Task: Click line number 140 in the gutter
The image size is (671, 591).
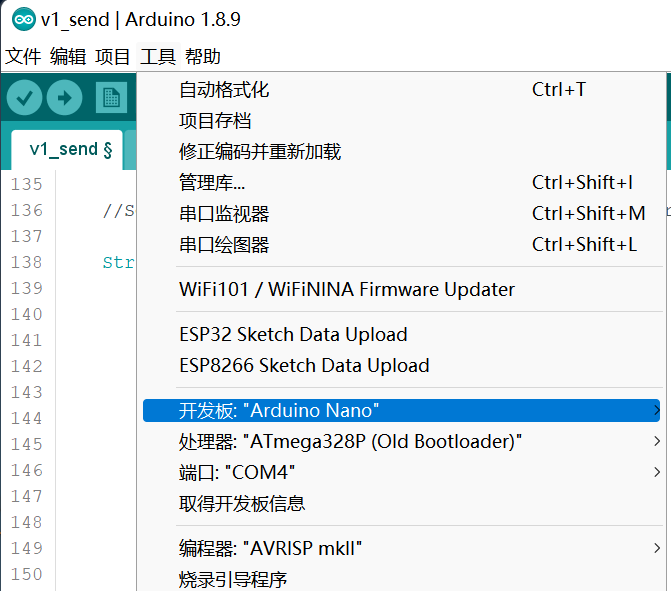Action: coord(27,315)
